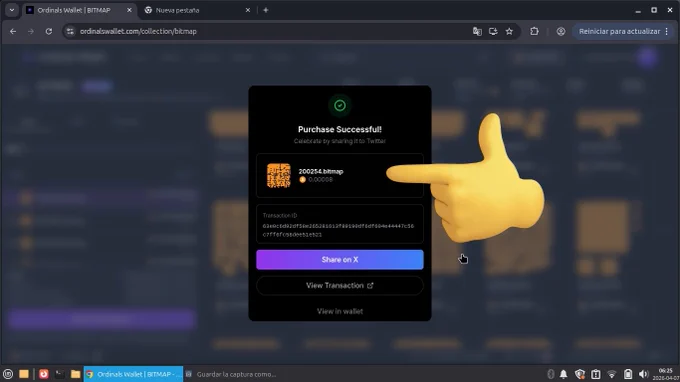Viewport: 680px width, 382px height.
Task: Click the 200254.bitmap name
Action: (x=320, y=171)
